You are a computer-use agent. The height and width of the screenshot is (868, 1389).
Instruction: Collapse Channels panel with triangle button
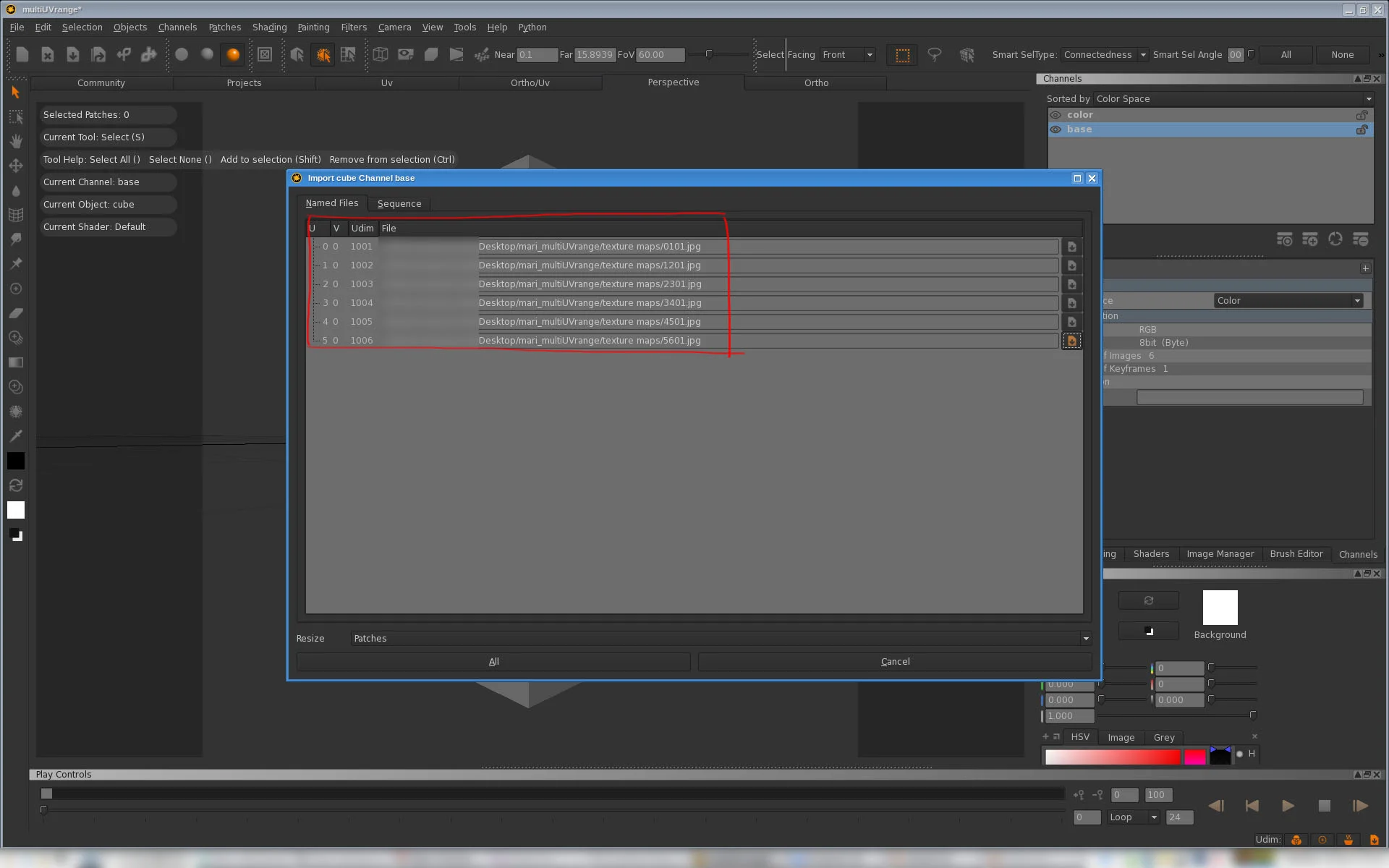(1357, 79)
